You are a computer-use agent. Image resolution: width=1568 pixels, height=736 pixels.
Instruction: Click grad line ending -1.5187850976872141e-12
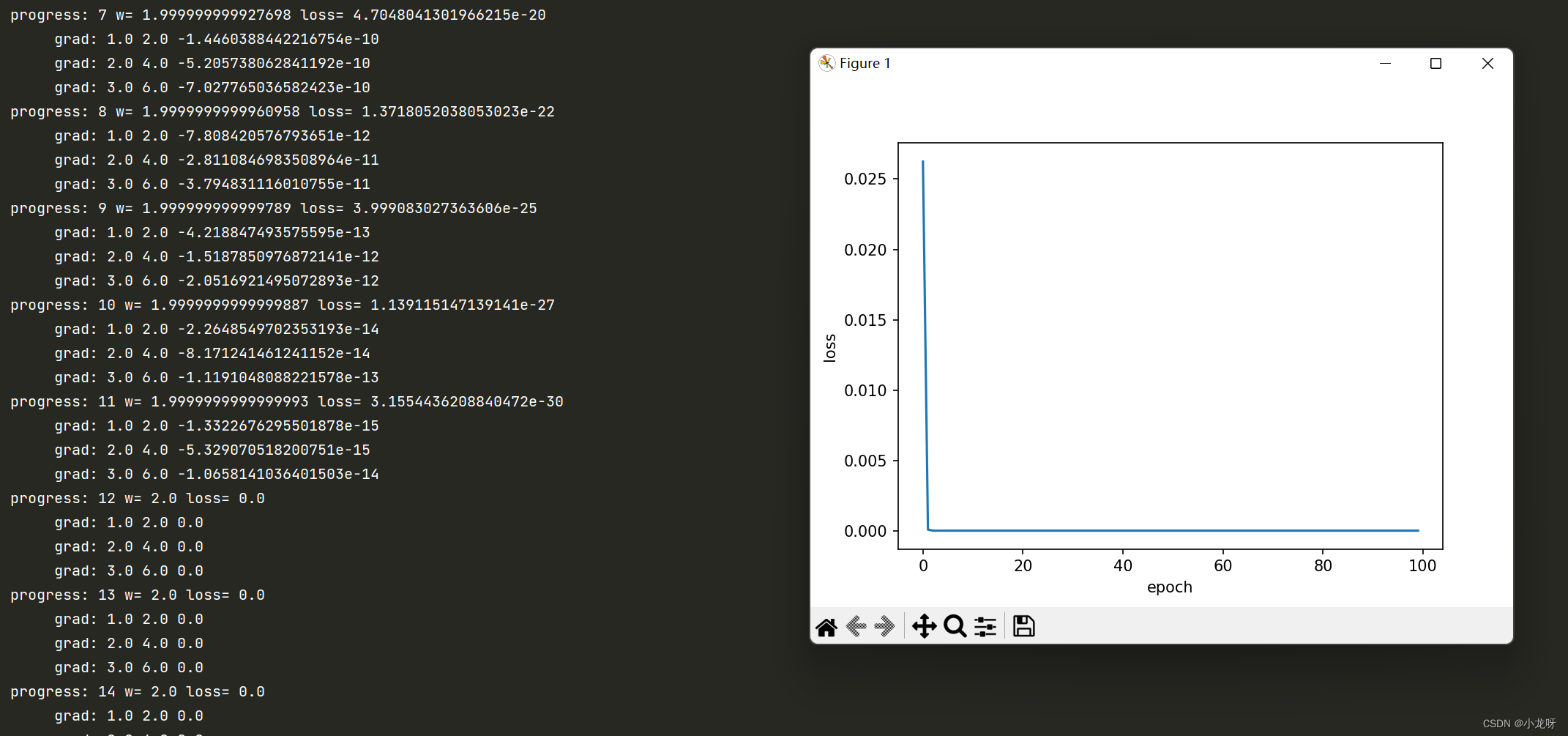217,256
